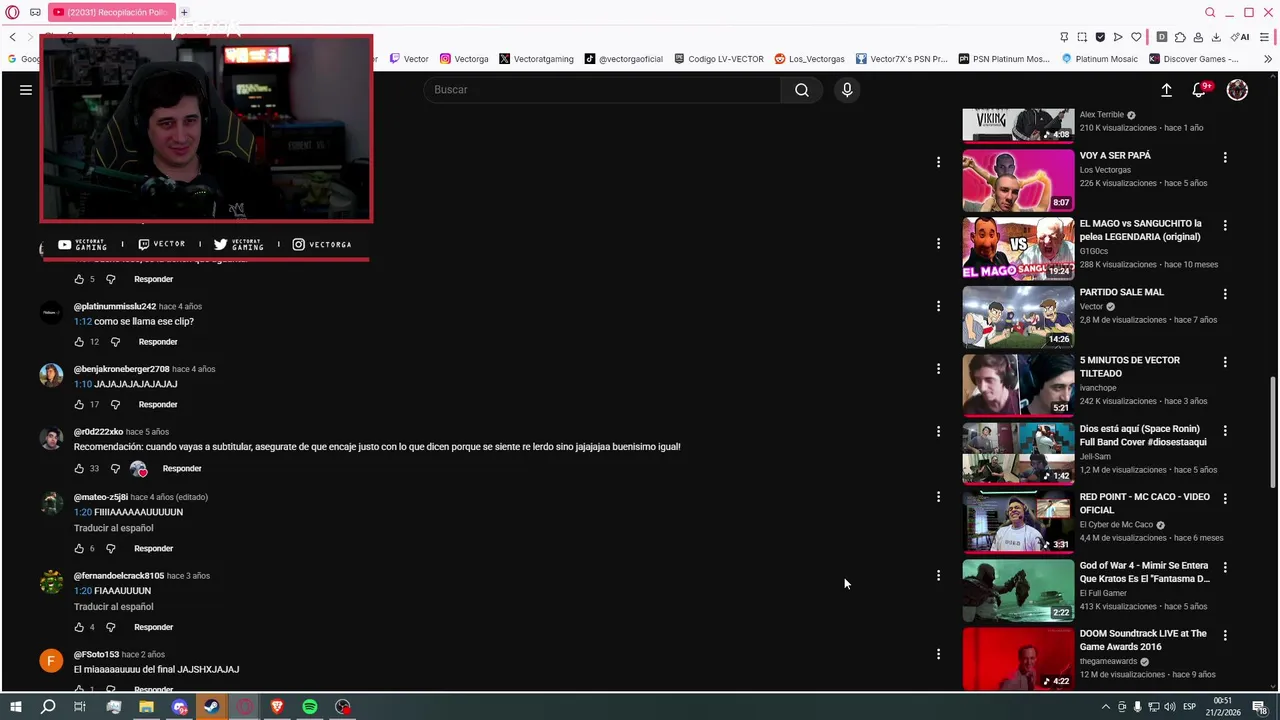1280x720 pixels.
Task: Open options menu for @mateo-z5j8i comment
Action: (x=938, y=497)
